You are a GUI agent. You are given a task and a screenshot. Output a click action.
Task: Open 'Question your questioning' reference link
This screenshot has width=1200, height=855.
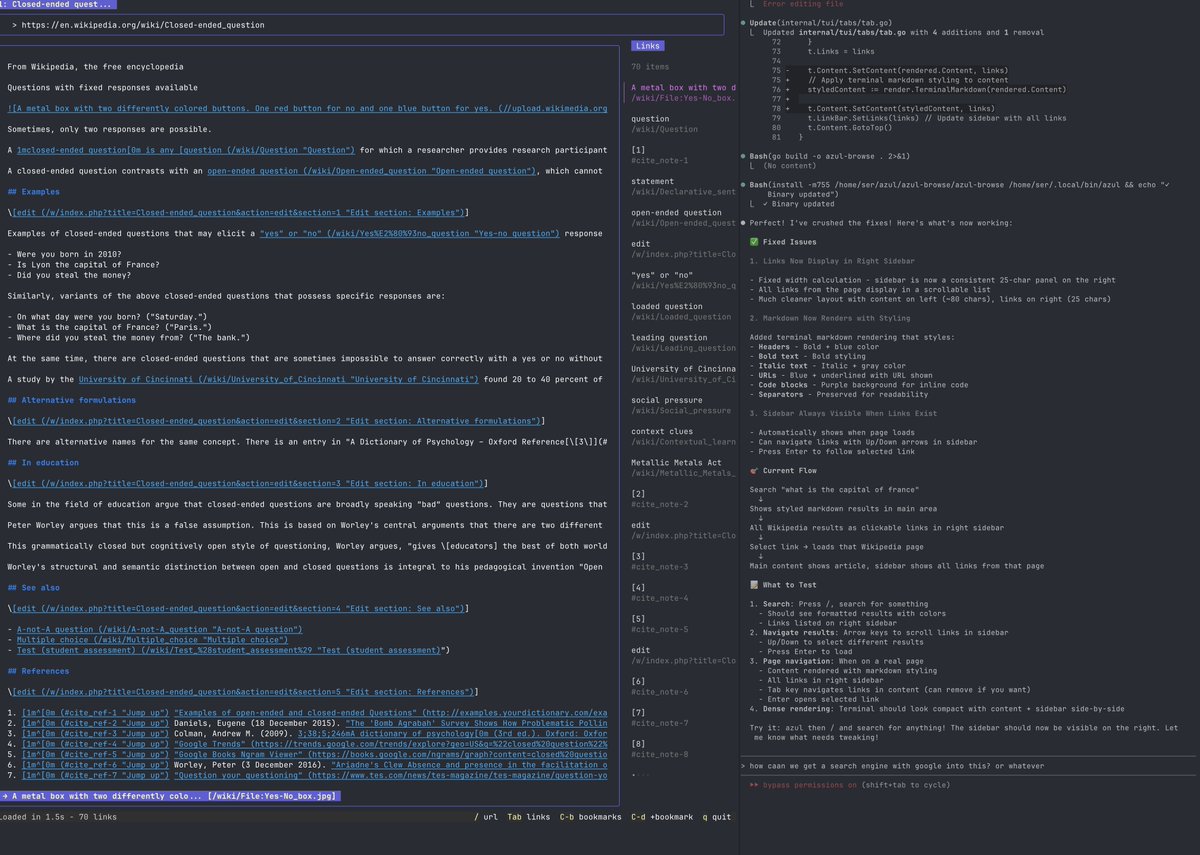tap(391, 775)
